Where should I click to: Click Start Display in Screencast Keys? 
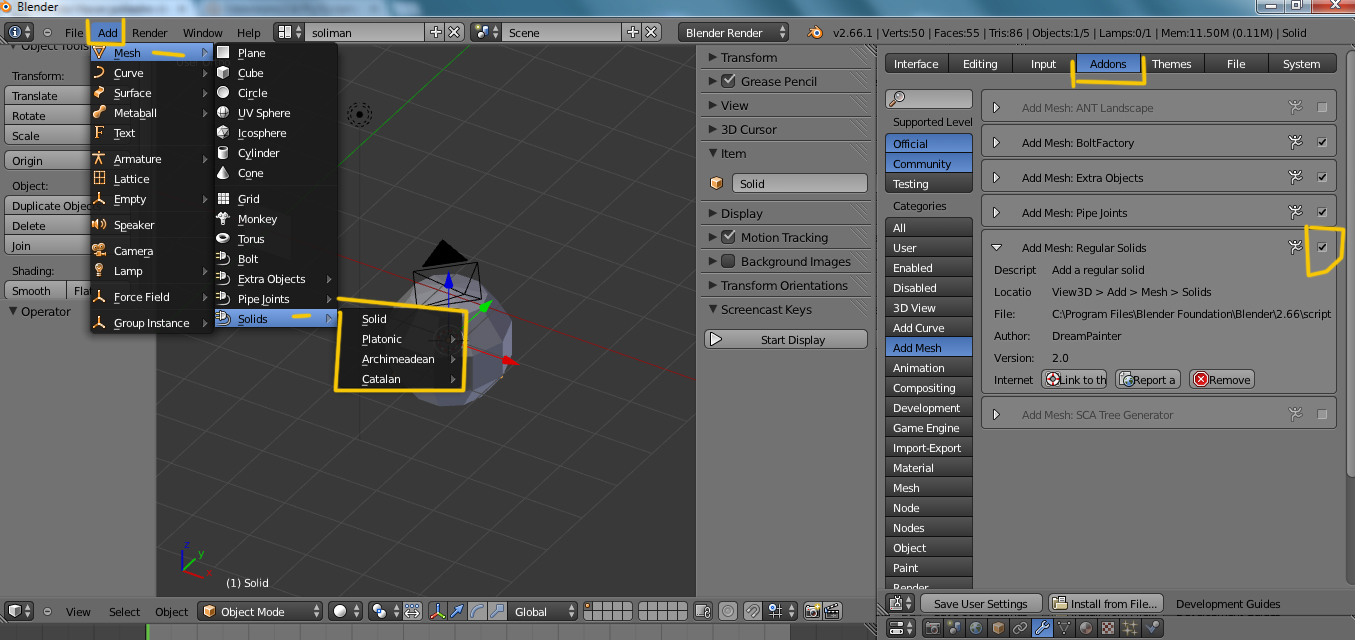point(786,340)
